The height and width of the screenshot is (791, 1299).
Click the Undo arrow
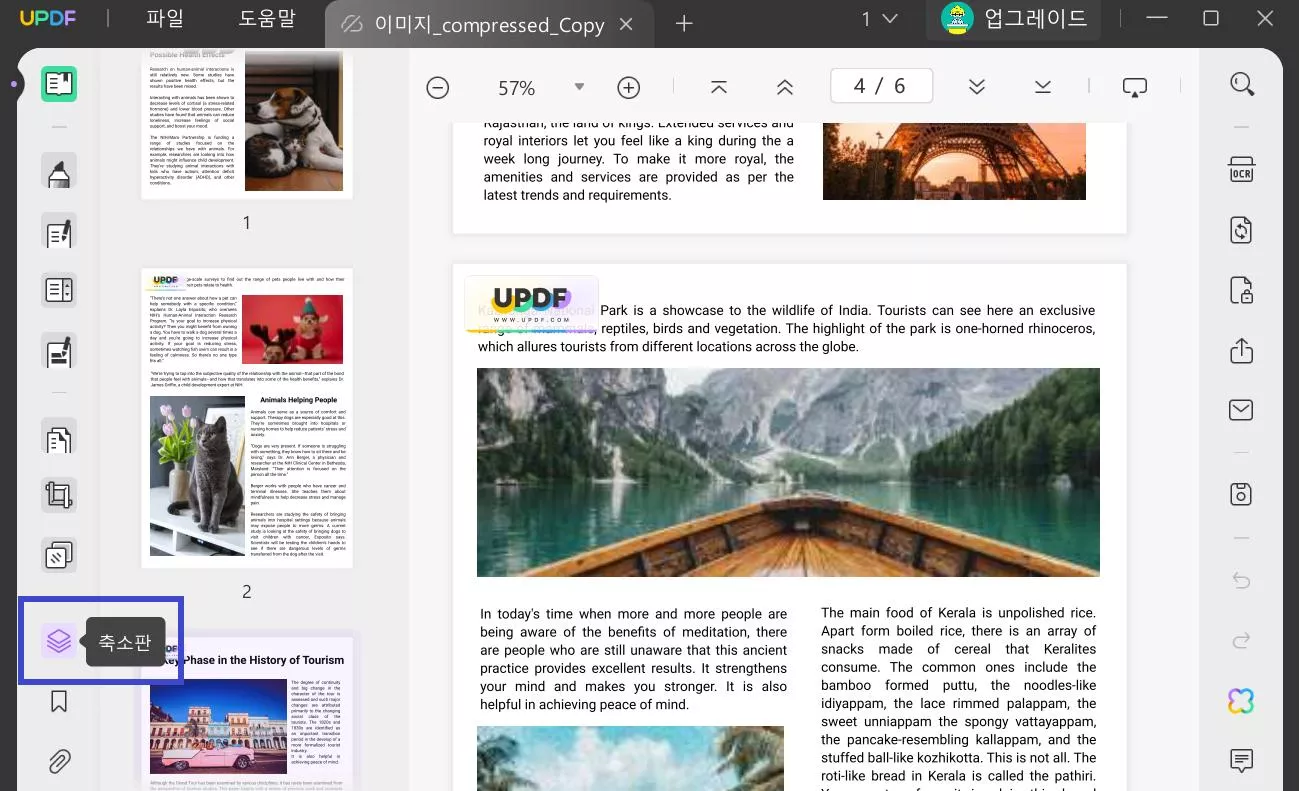point(1241,580)
